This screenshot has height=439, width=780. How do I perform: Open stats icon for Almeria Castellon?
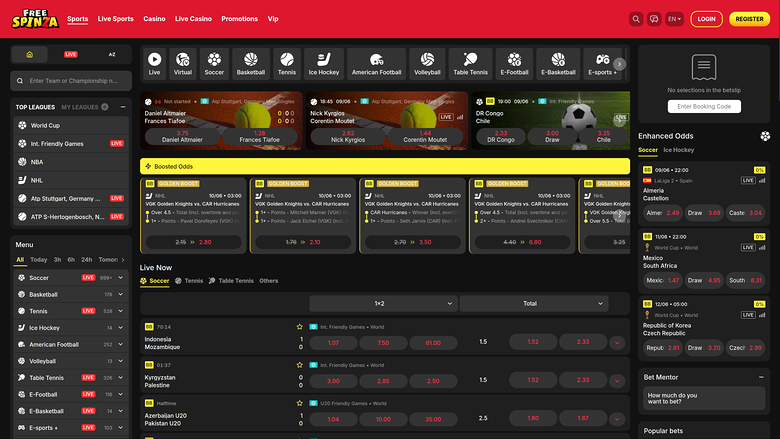coord(762,180)
